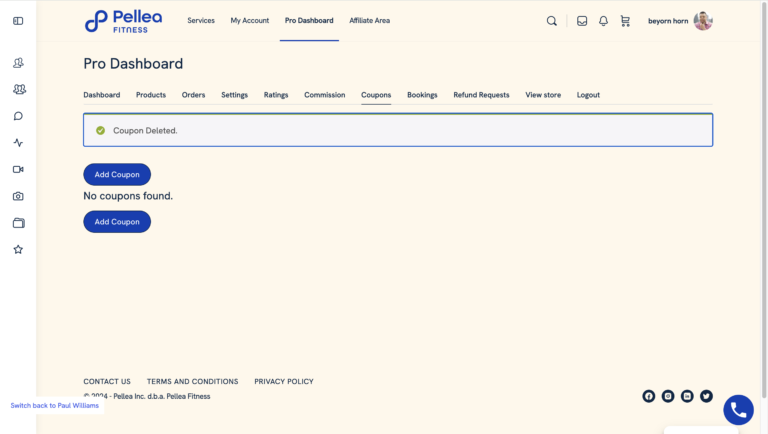Screen dimensions: 768x434
Task: Open the Privacy Policy link
Action: 284,382
